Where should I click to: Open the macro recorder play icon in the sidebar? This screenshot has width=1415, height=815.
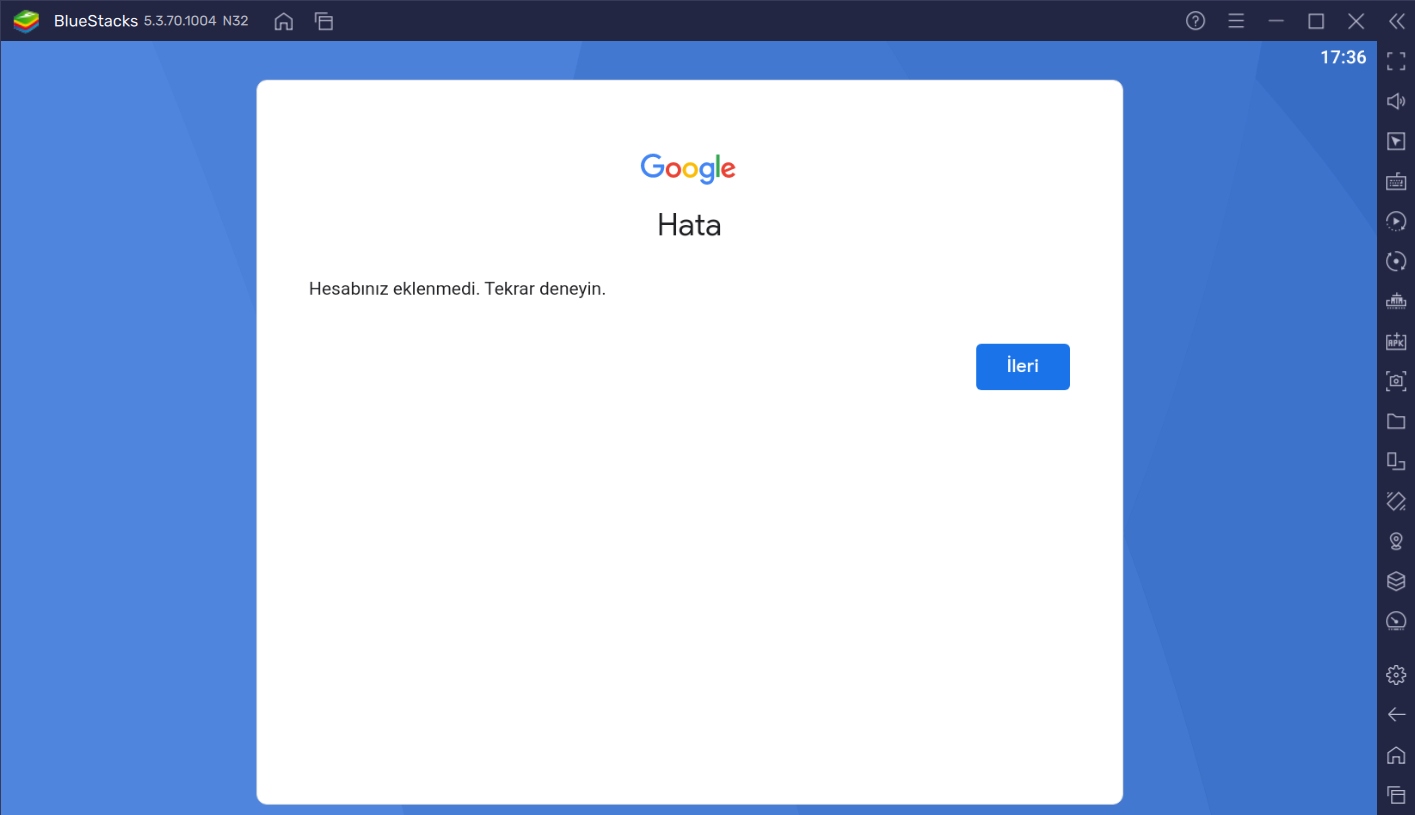pyautogui.click(x=1396, y=221)
